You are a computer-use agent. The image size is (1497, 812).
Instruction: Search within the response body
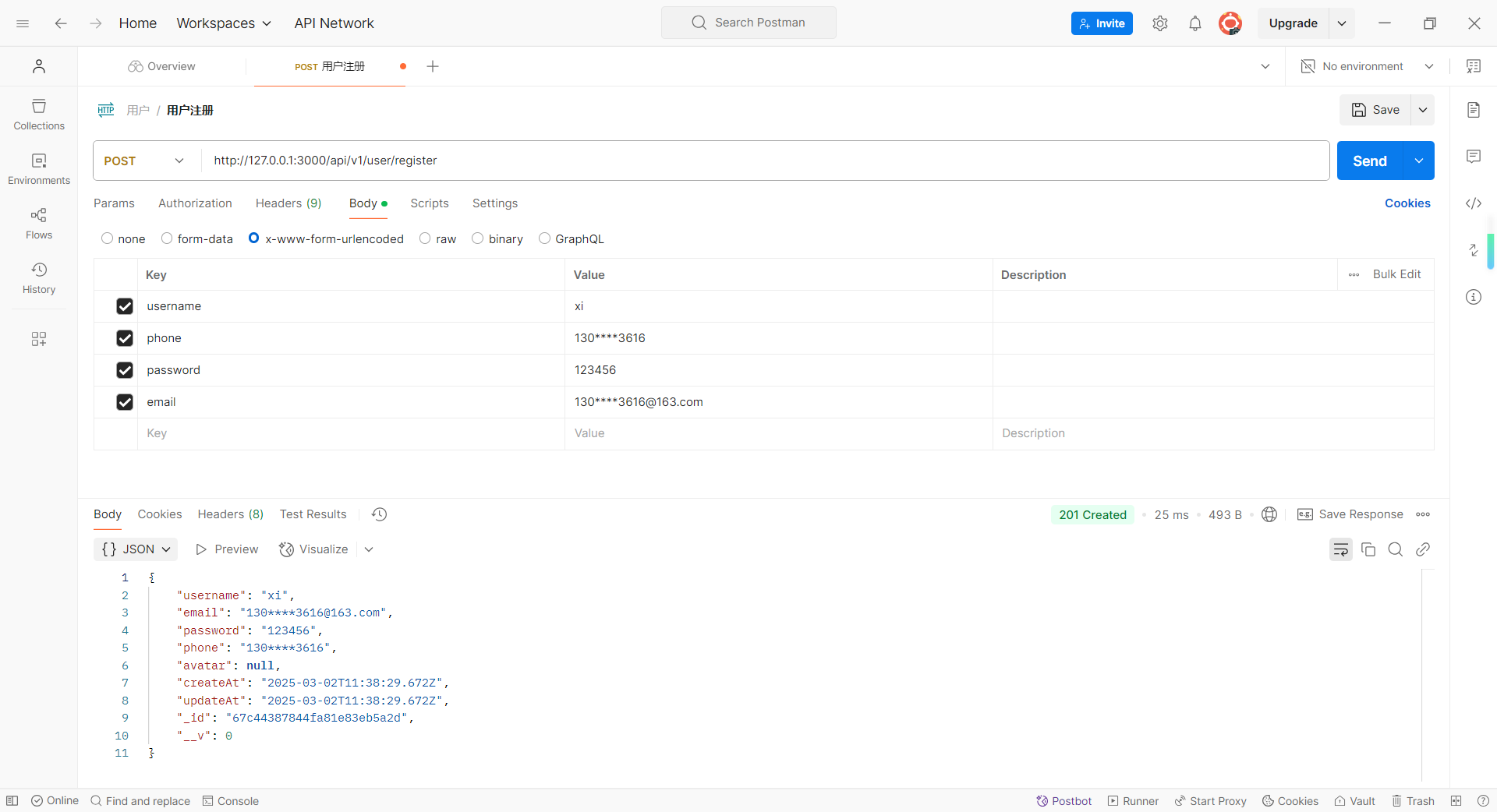pyautogui.click(x=1395, y=549)
